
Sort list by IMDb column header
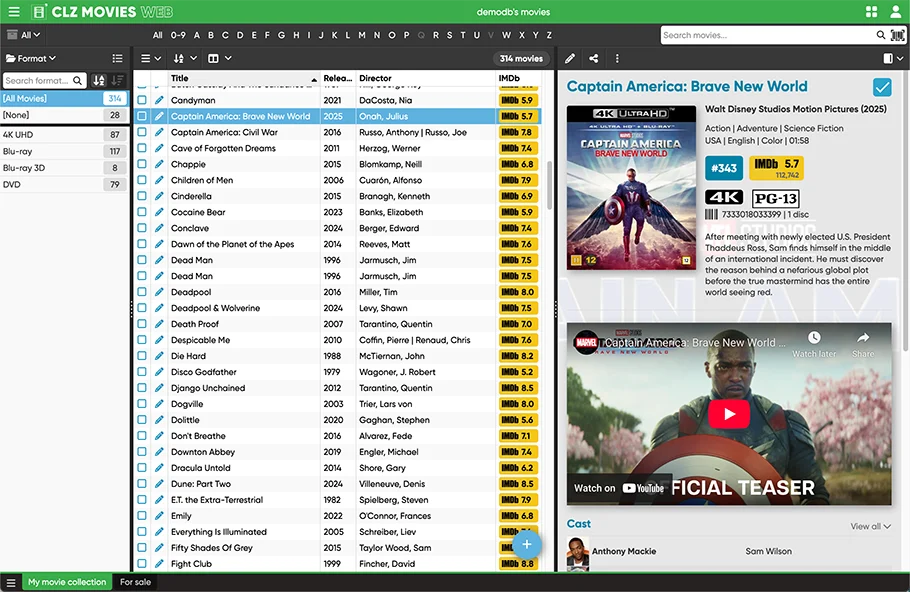(518, 78)
